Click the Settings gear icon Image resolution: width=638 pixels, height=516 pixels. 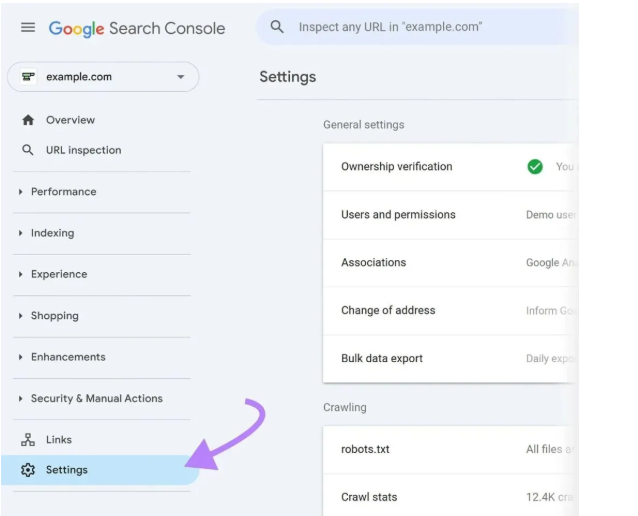click(28, 470)
